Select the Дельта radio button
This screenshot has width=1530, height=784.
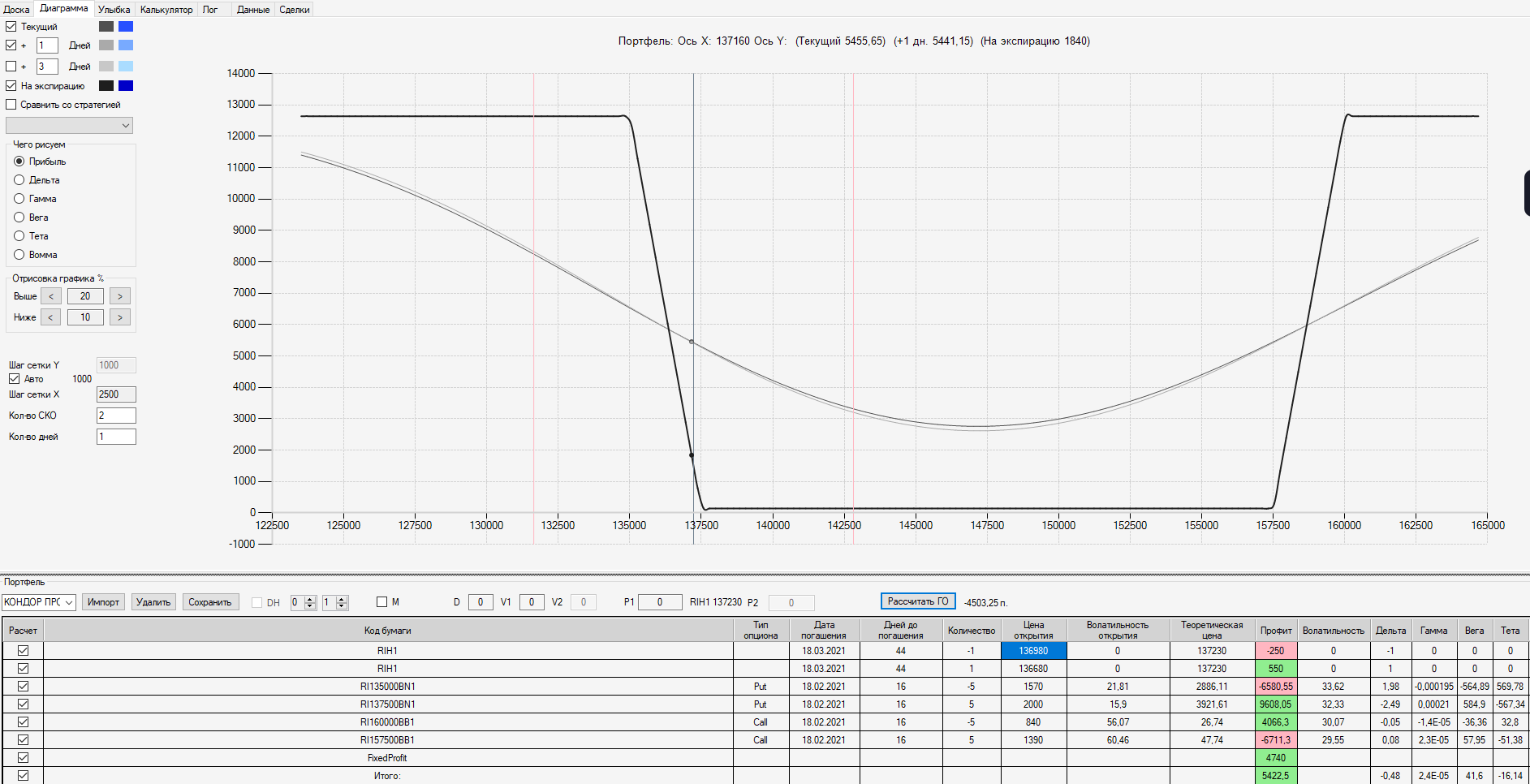point(19,180)
